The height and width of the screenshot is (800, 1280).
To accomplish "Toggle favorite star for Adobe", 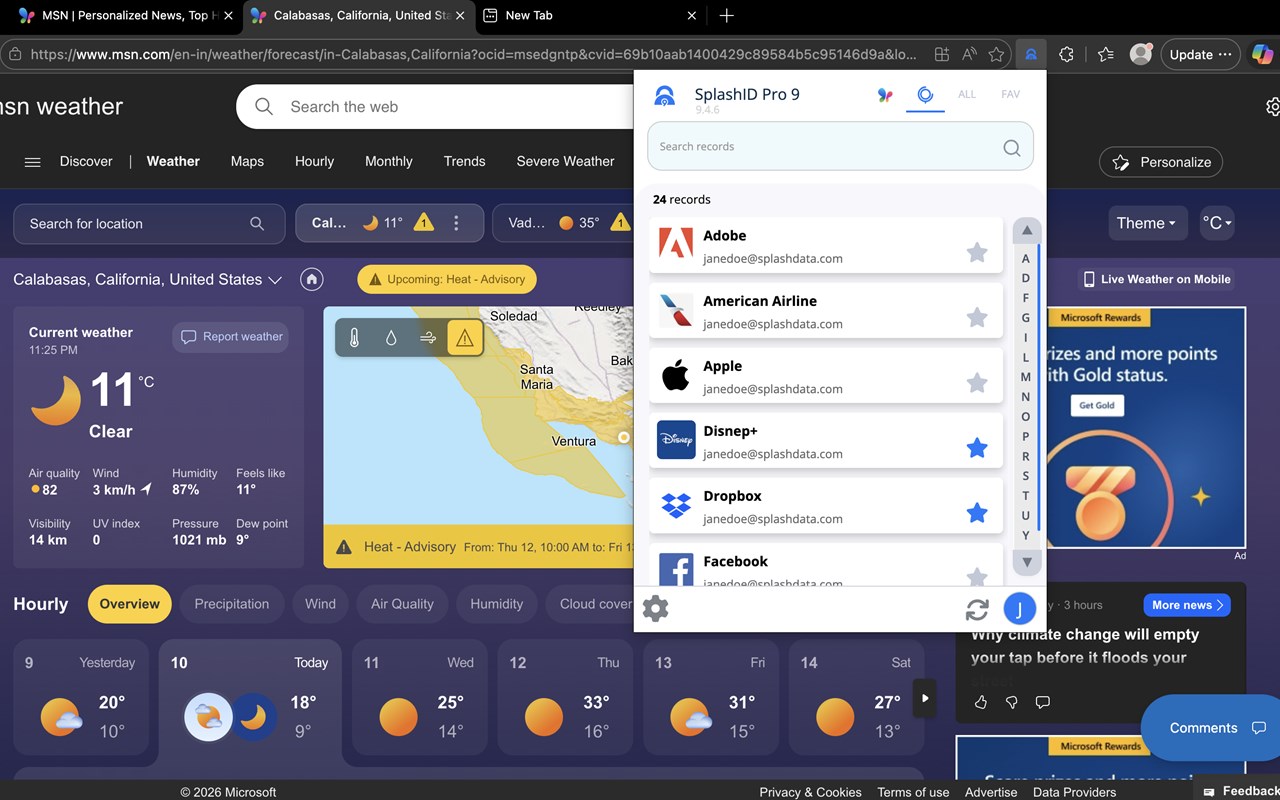I will click(977, 252).
